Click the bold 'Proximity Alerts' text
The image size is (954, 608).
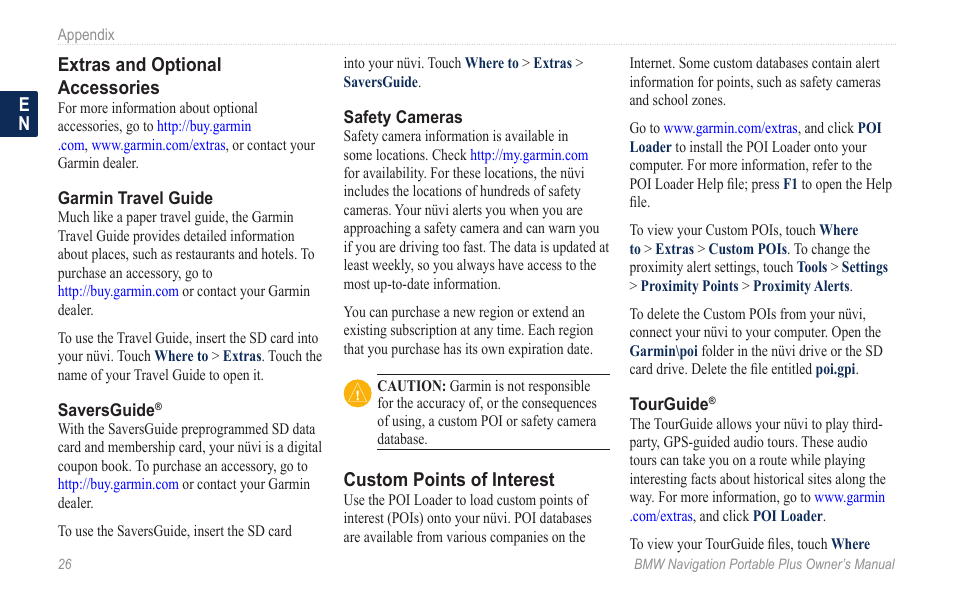tap(801, 286)
